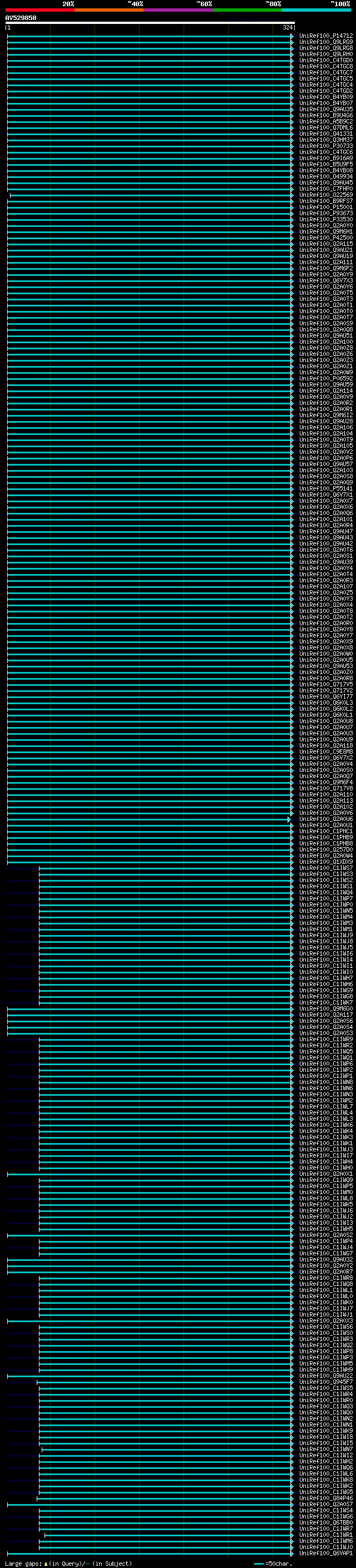
Task: Click the purple ~60% legend color segment
Action: (x=179, y=10)
